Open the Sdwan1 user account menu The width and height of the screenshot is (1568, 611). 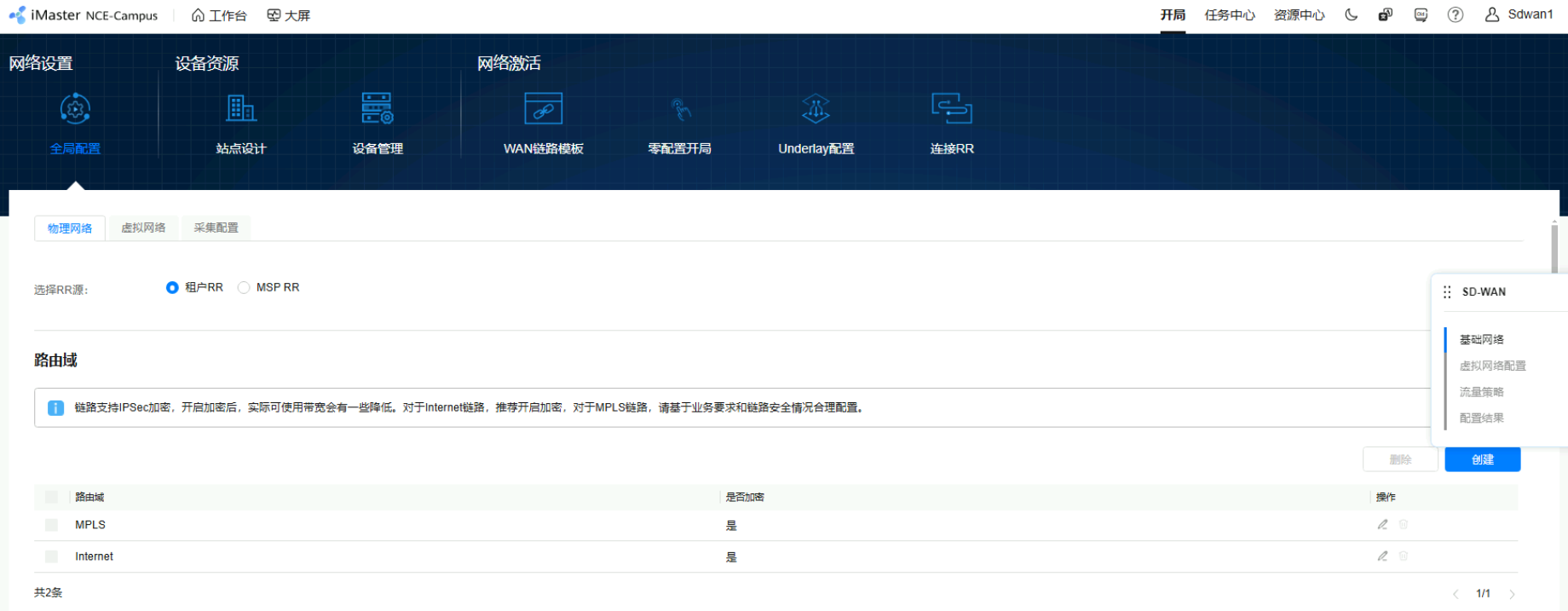(x=1519, y=15)
